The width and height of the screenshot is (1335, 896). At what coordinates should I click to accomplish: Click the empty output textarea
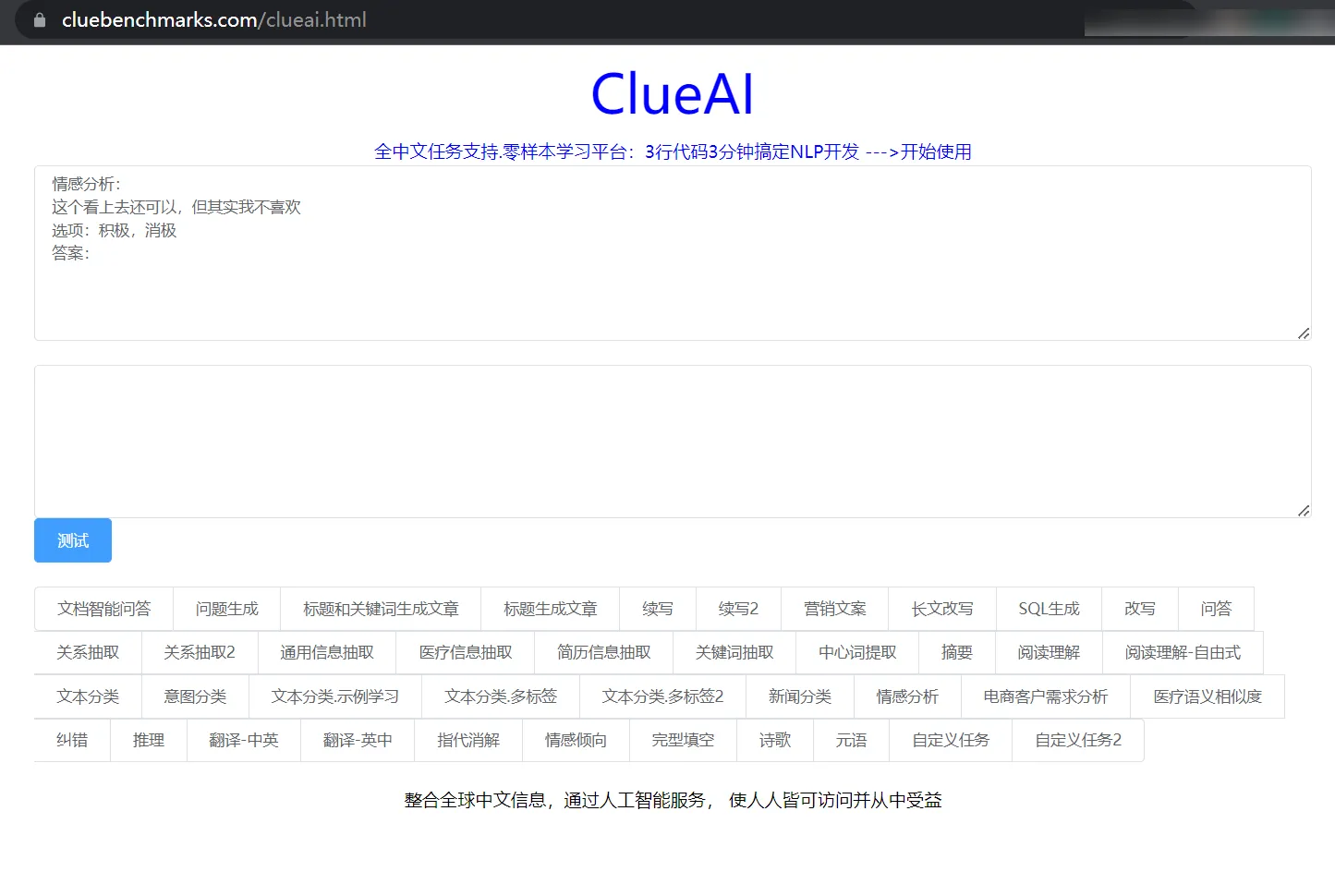tap(672, 441)
